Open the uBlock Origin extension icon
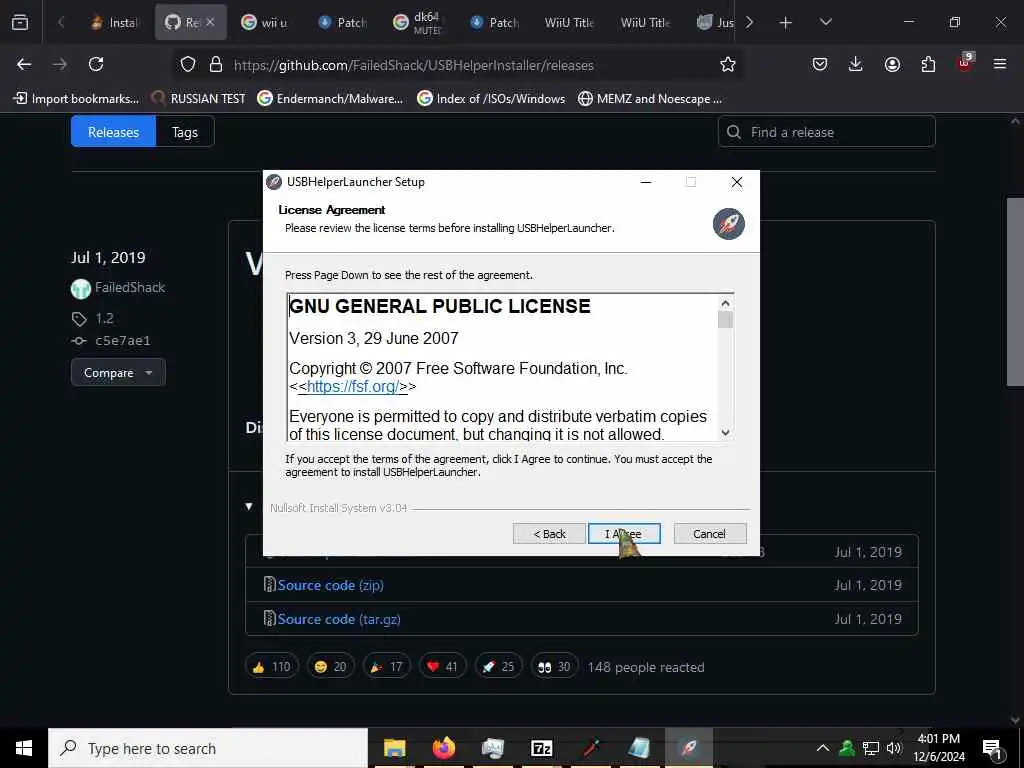 (965, 63)
